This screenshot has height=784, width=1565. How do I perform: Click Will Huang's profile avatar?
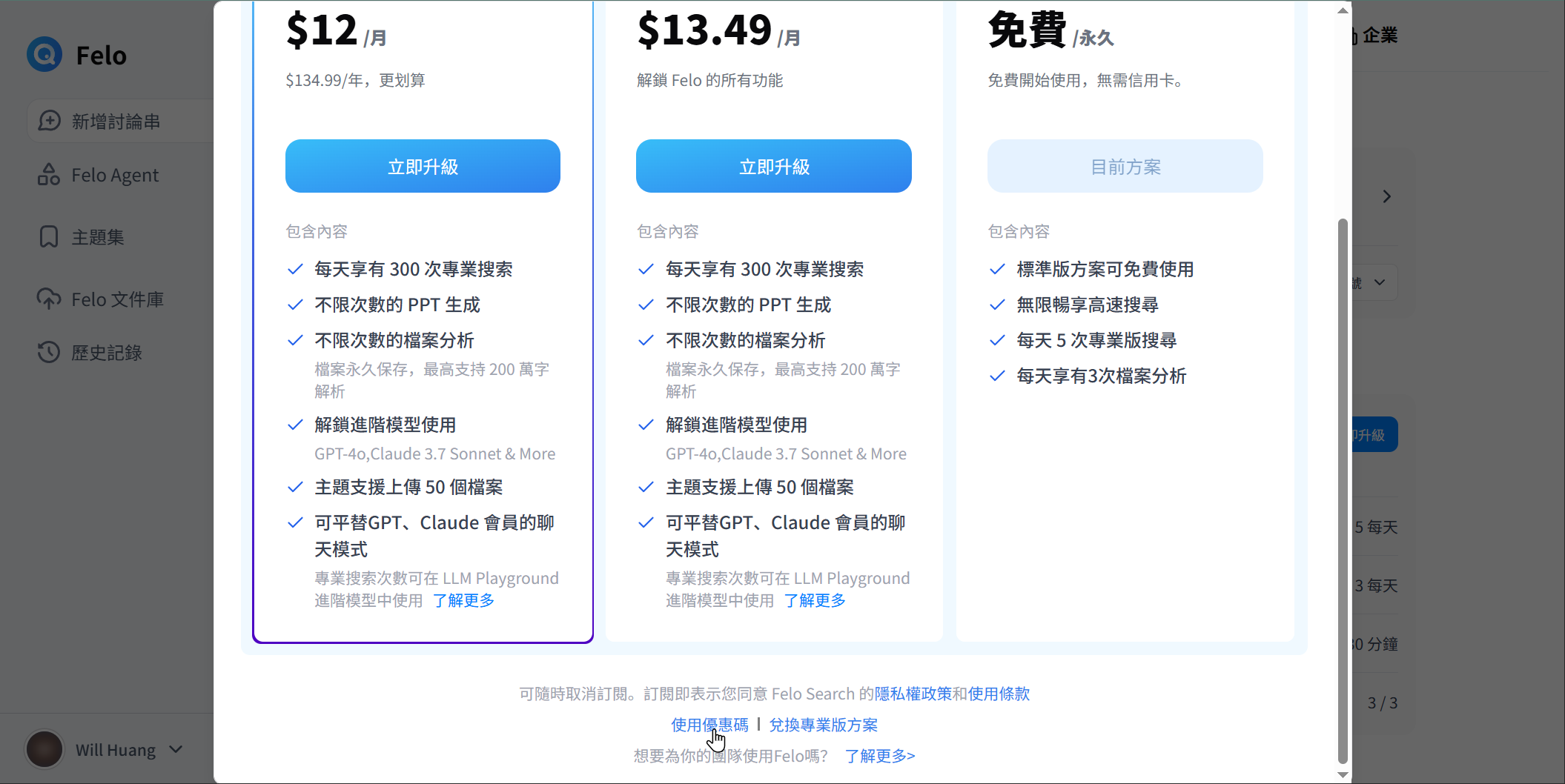coord(44,749)
